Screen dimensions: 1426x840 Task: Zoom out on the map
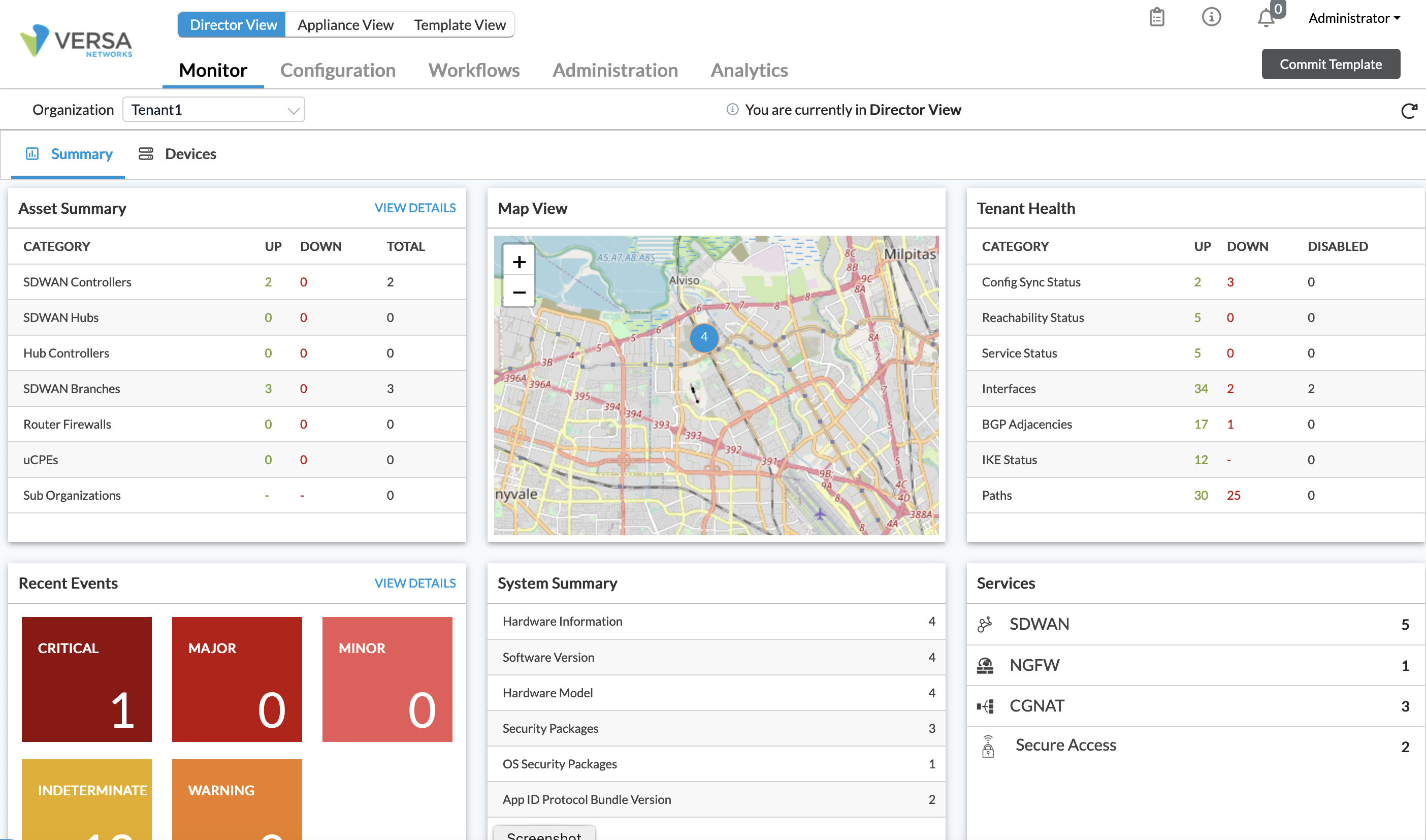point(519,293)
